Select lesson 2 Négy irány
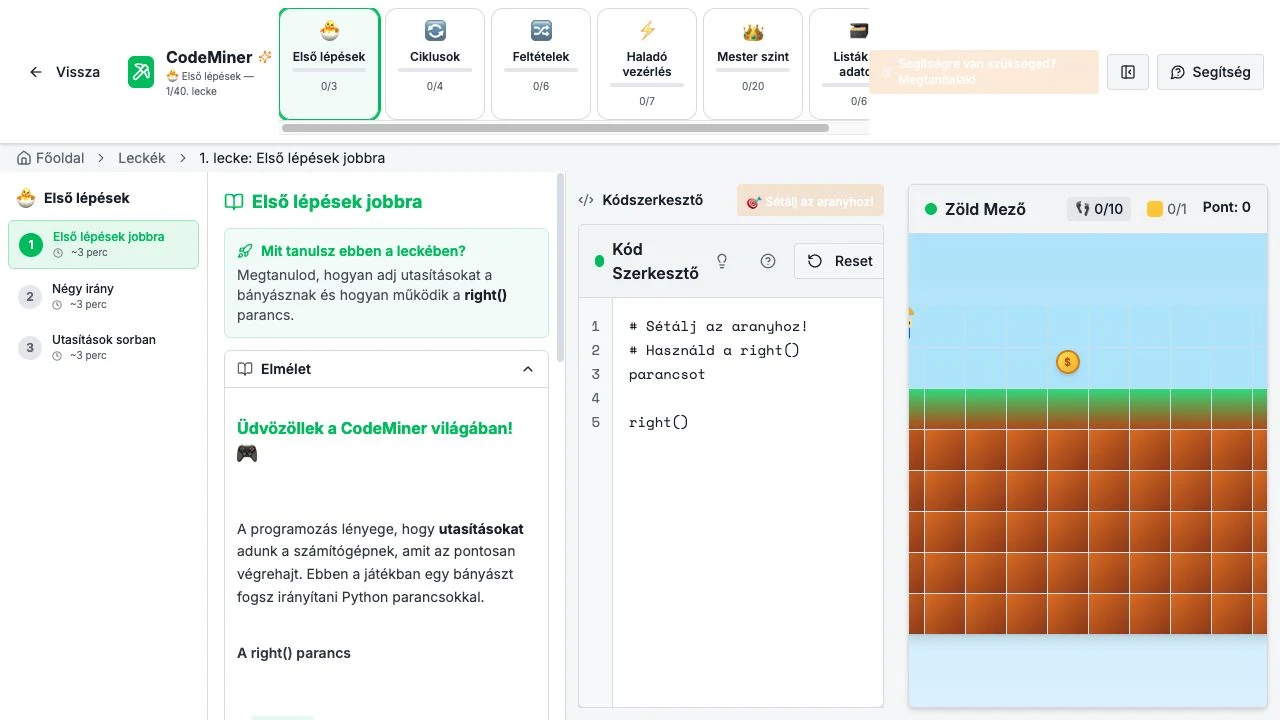Screen dimensions: 1280x720 (104, 296)
